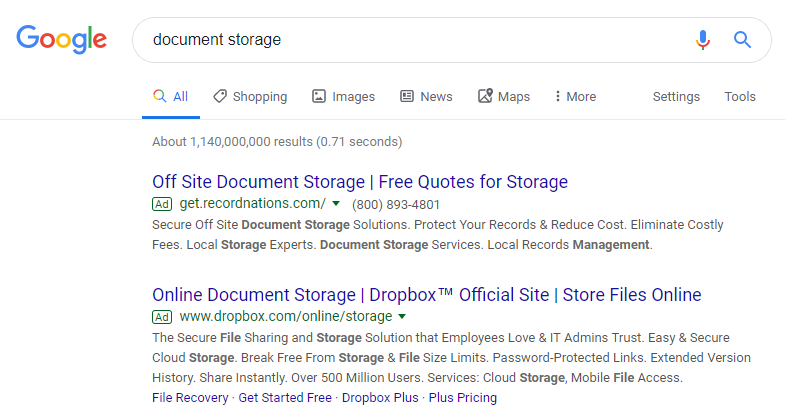Open the Plus Pricing sitelink
Screen dimensions: 785x419
click(x=462, y=398)
